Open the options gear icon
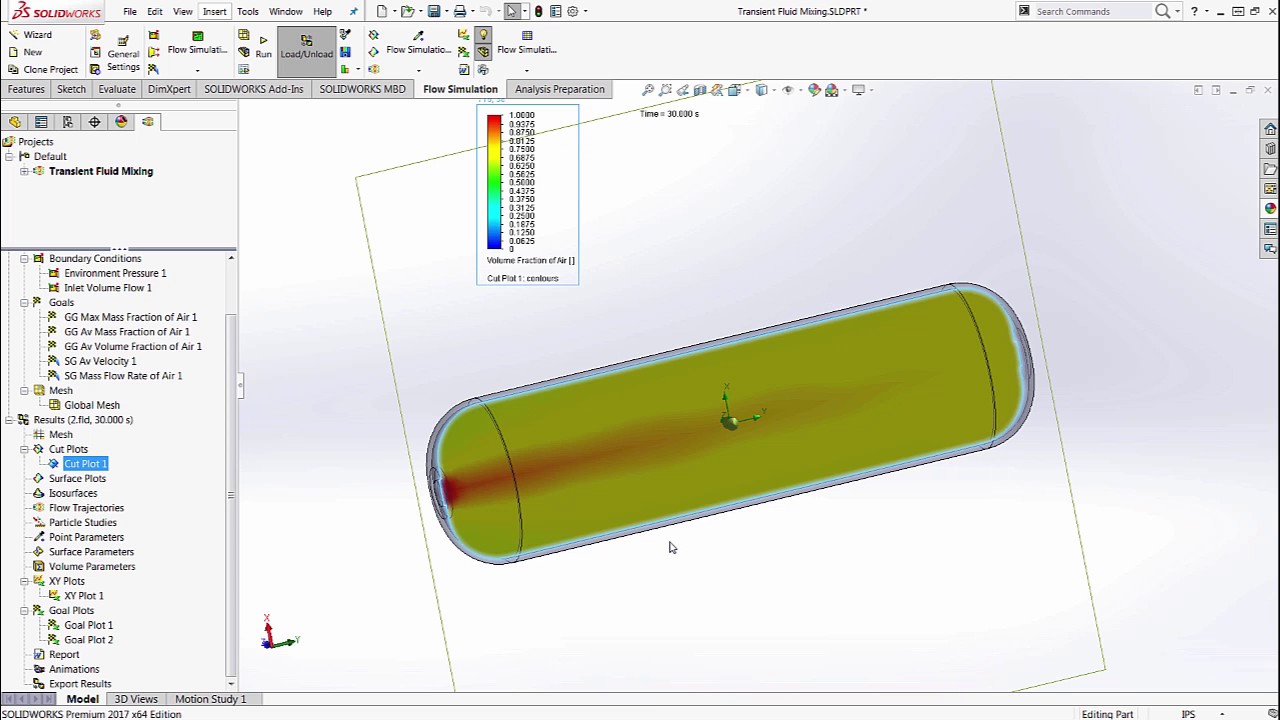Image resolution: width=1280 pixels, height=720 pixels. tap(572, 11)
